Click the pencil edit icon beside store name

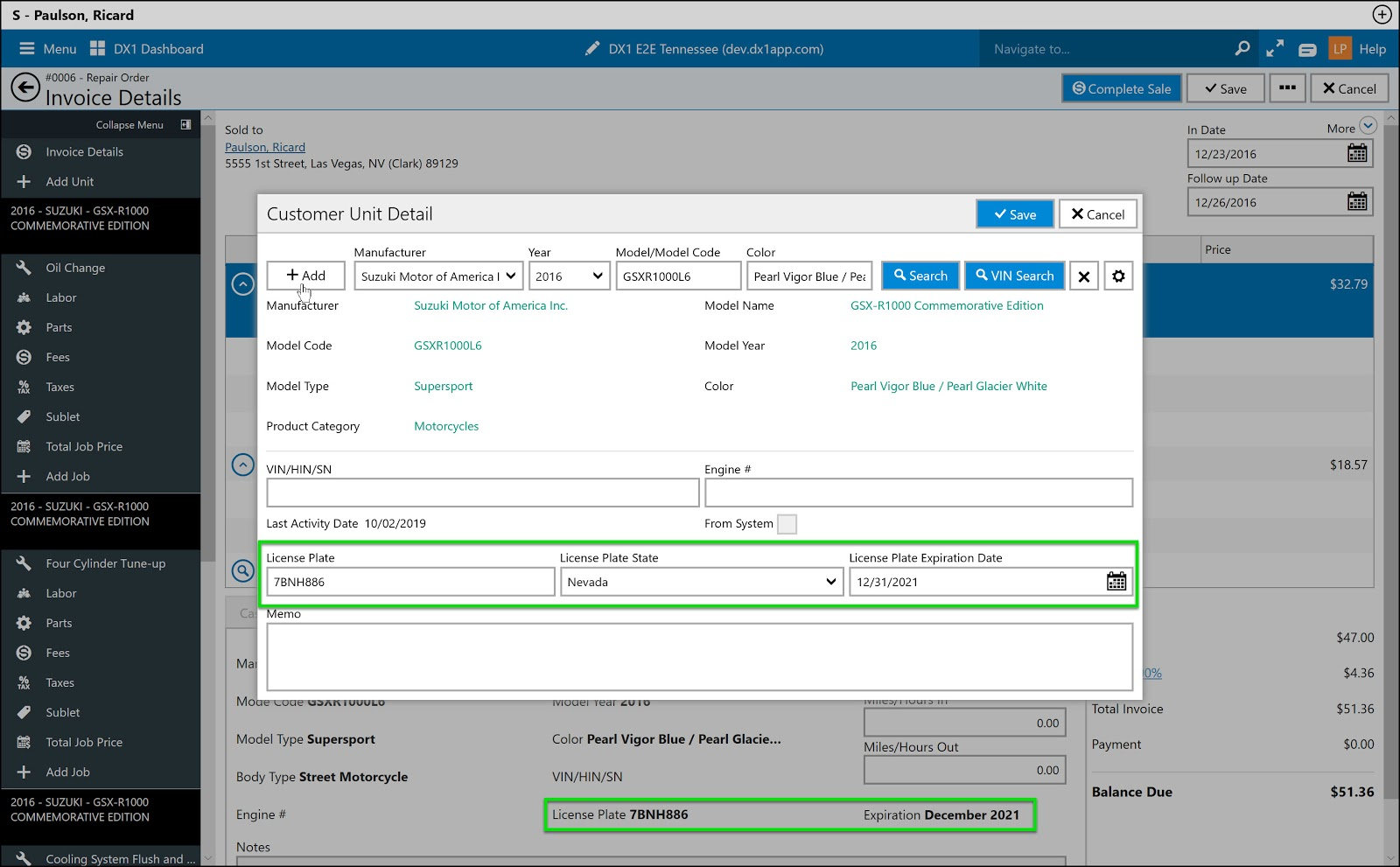[x=592, y=49]
